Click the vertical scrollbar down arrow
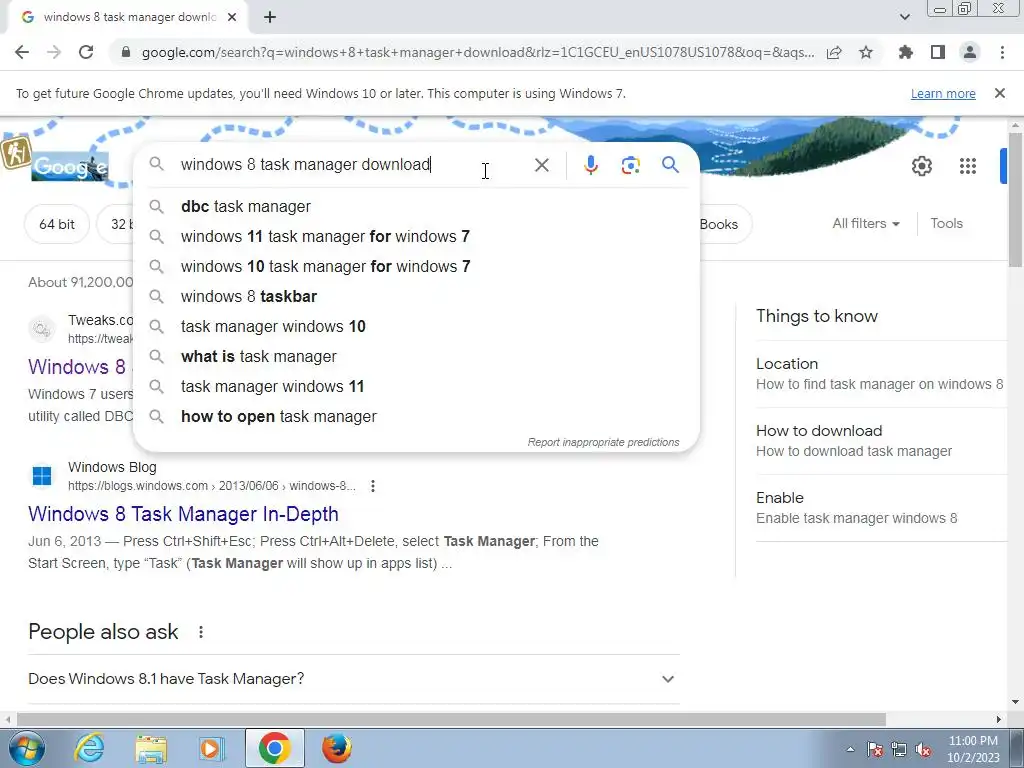 (x=1016, y=702)
